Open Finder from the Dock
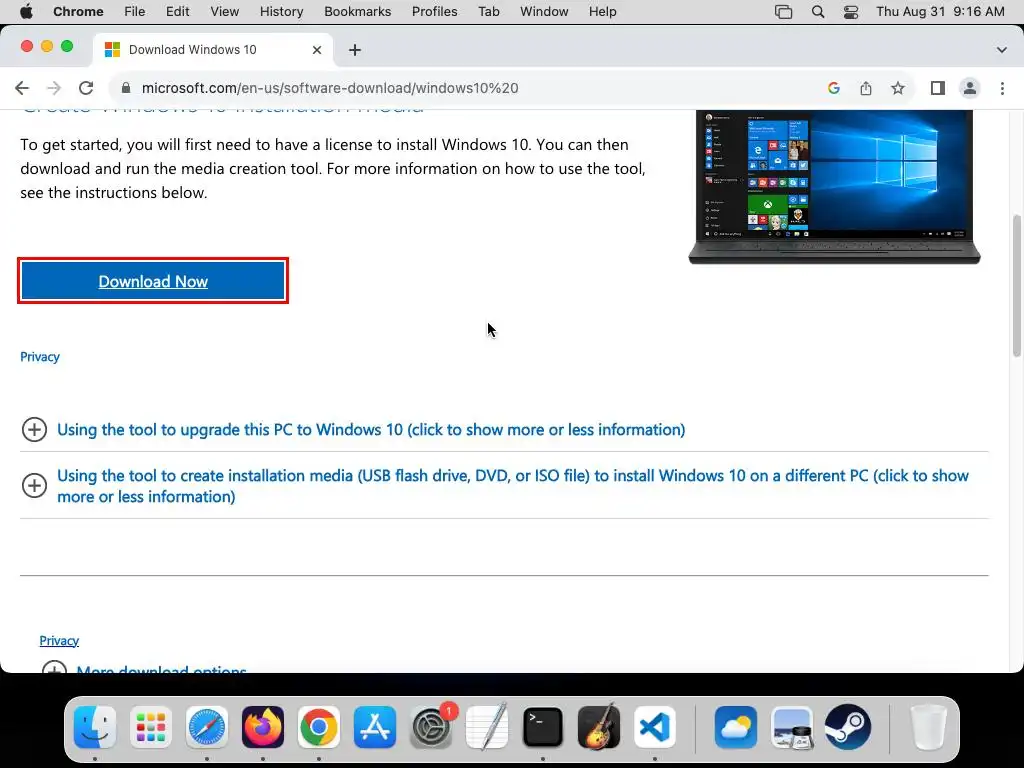Image resolution: width=1024 pixels, height=768 pixels. [95, 727]
